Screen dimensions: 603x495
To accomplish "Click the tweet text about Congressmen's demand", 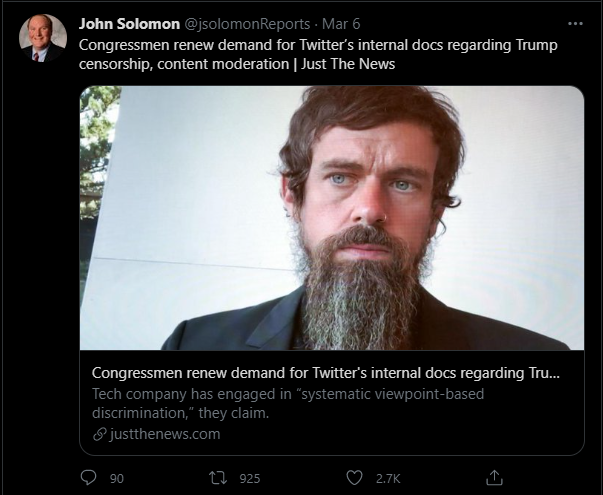I will (300, 46).
